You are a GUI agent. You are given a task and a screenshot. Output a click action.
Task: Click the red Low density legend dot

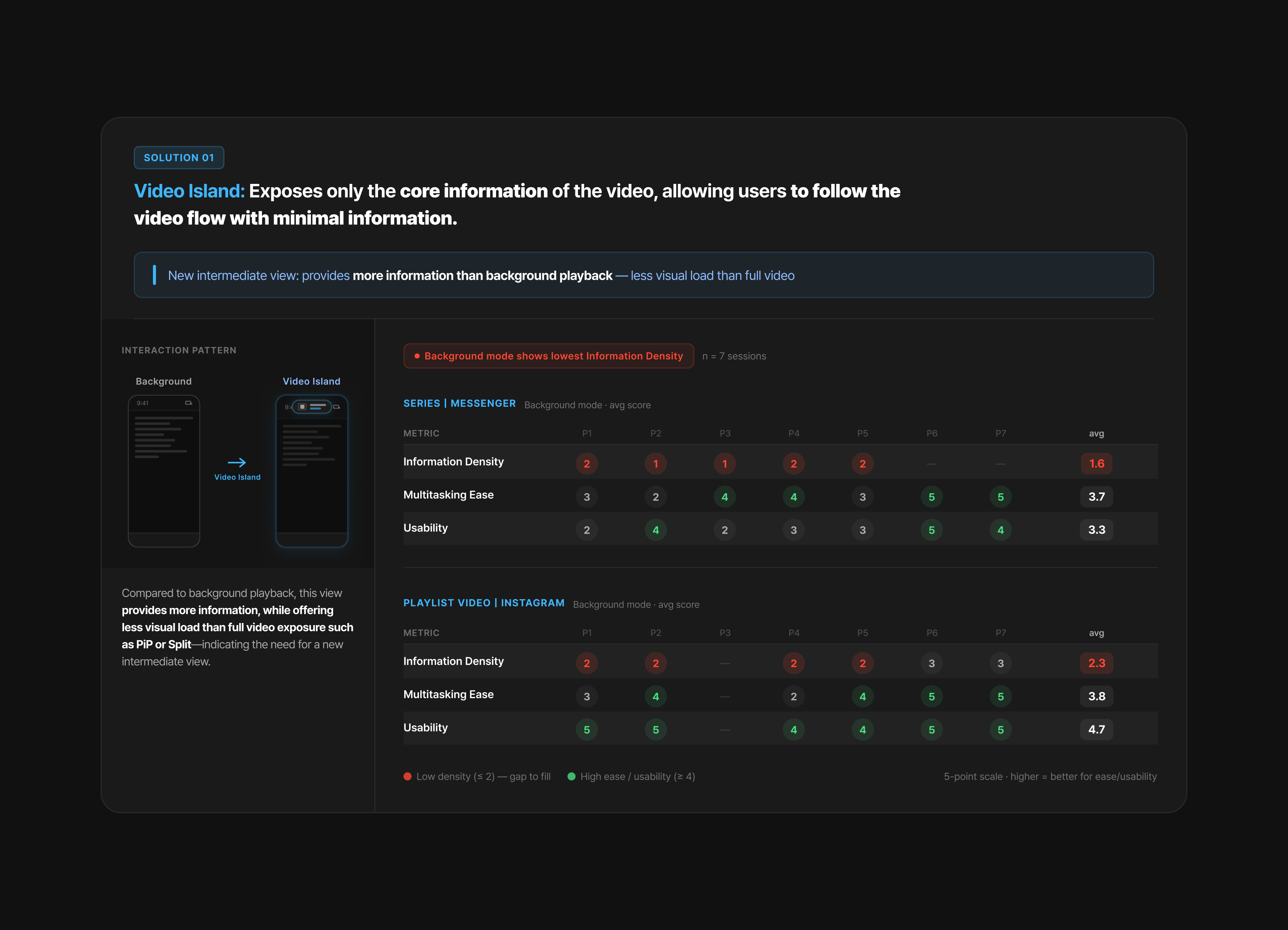coord(407,777)
